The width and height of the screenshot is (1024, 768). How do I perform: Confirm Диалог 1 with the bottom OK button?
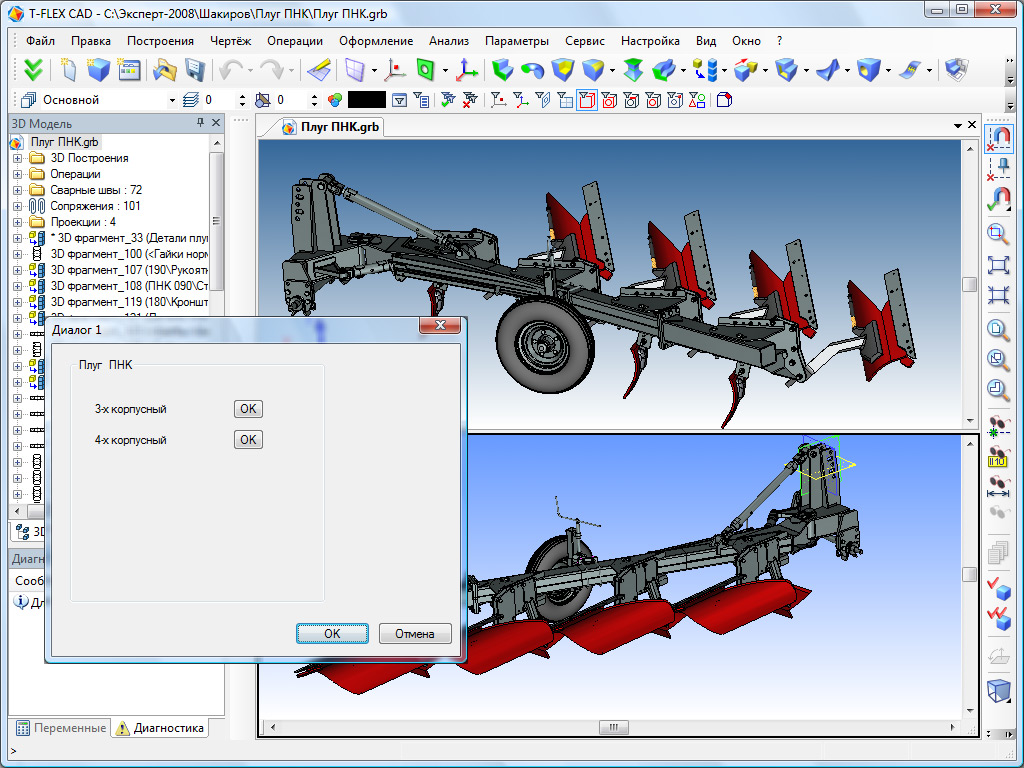332,633
